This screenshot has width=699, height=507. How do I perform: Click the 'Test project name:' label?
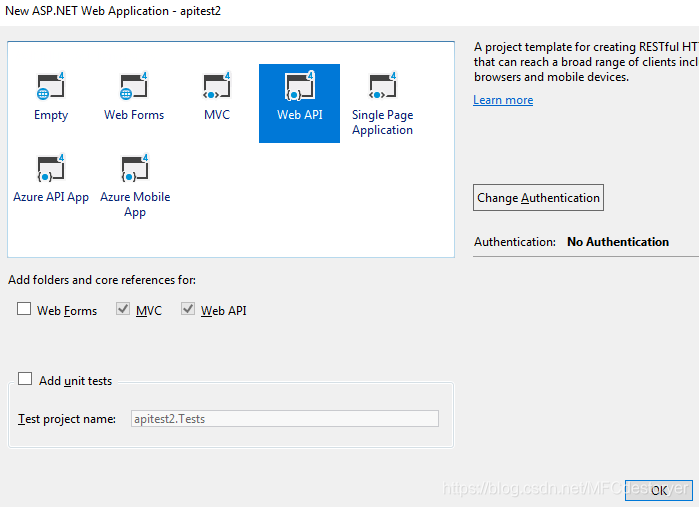point(67,419)
